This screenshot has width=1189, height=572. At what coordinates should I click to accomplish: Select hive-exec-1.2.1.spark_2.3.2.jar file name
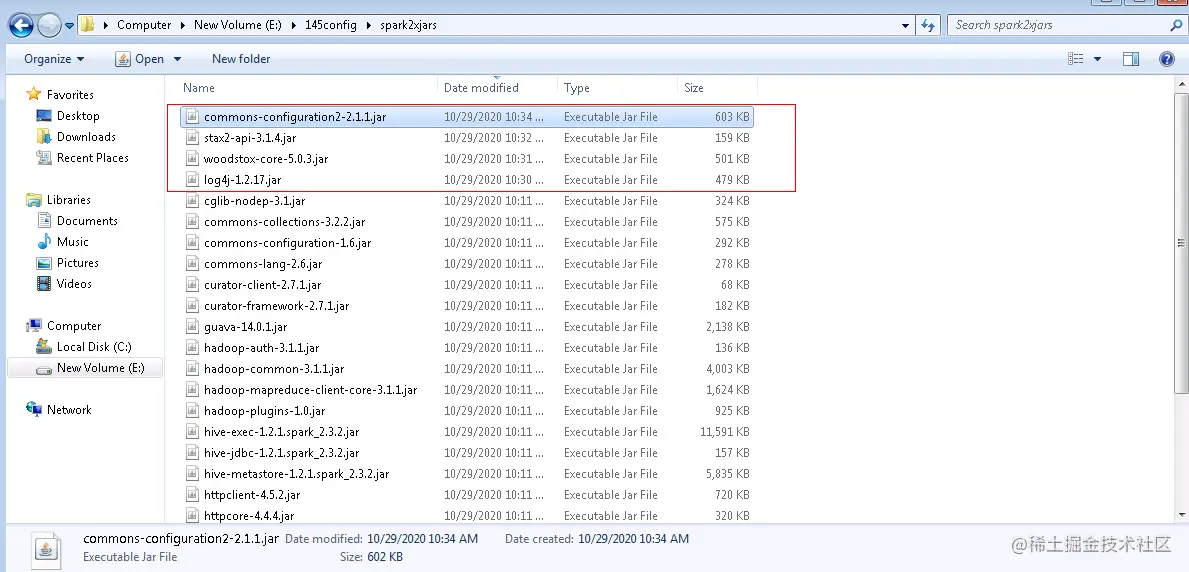click(281, 432)
